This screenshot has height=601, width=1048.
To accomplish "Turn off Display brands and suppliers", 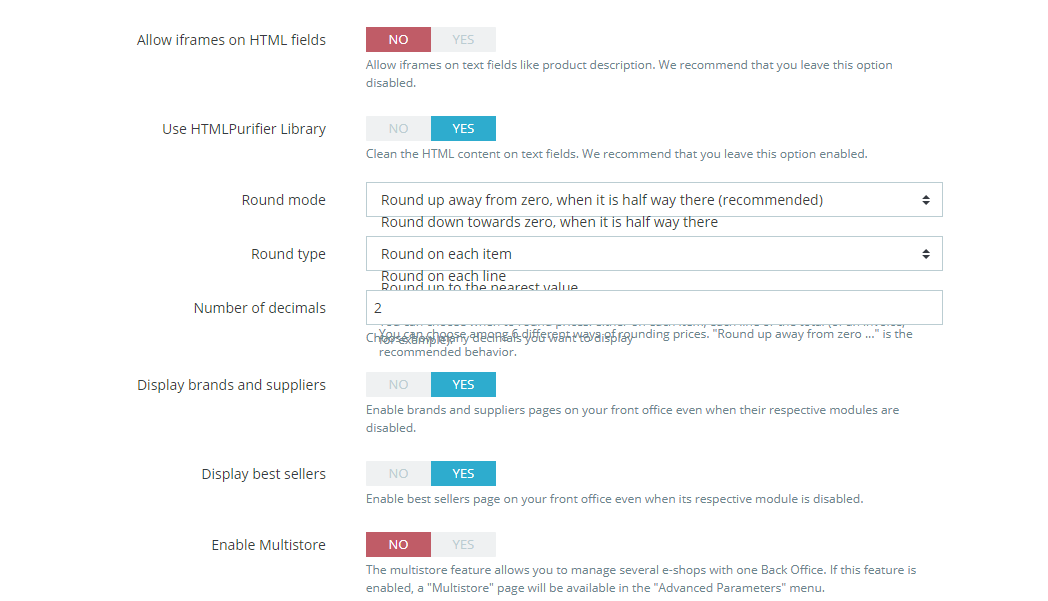I will click(x=398, y=385).
